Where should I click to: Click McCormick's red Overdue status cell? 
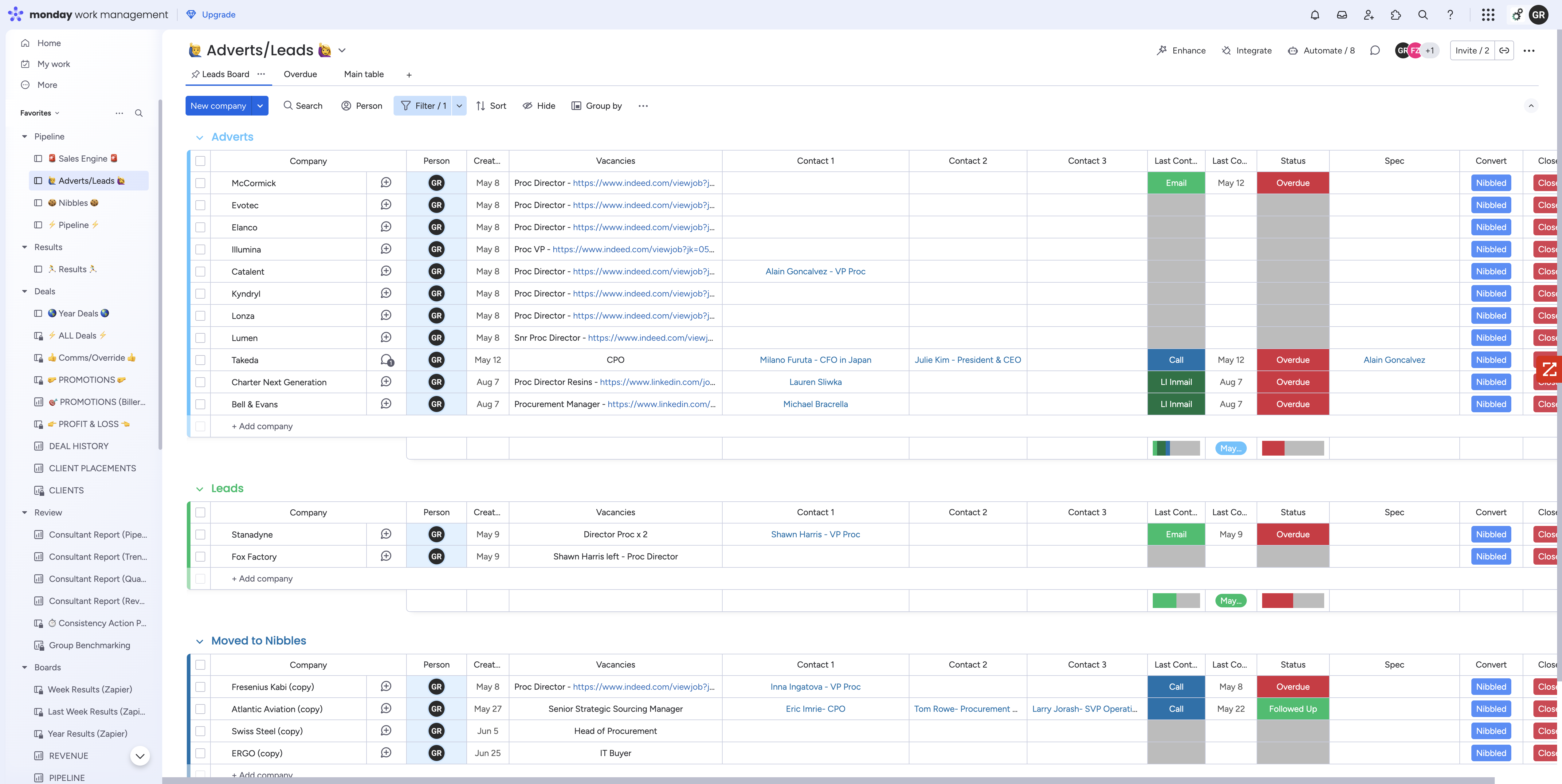(1292, 183)
